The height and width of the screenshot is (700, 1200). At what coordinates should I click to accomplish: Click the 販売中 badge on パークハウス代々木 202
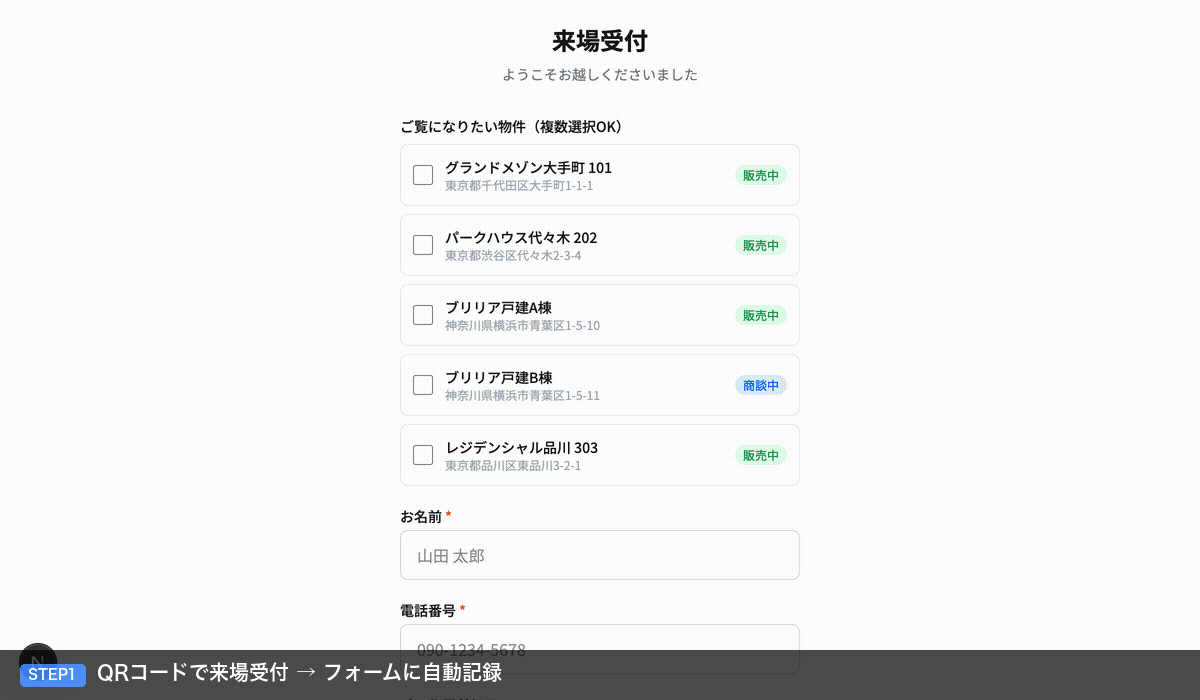coord(760,245)
